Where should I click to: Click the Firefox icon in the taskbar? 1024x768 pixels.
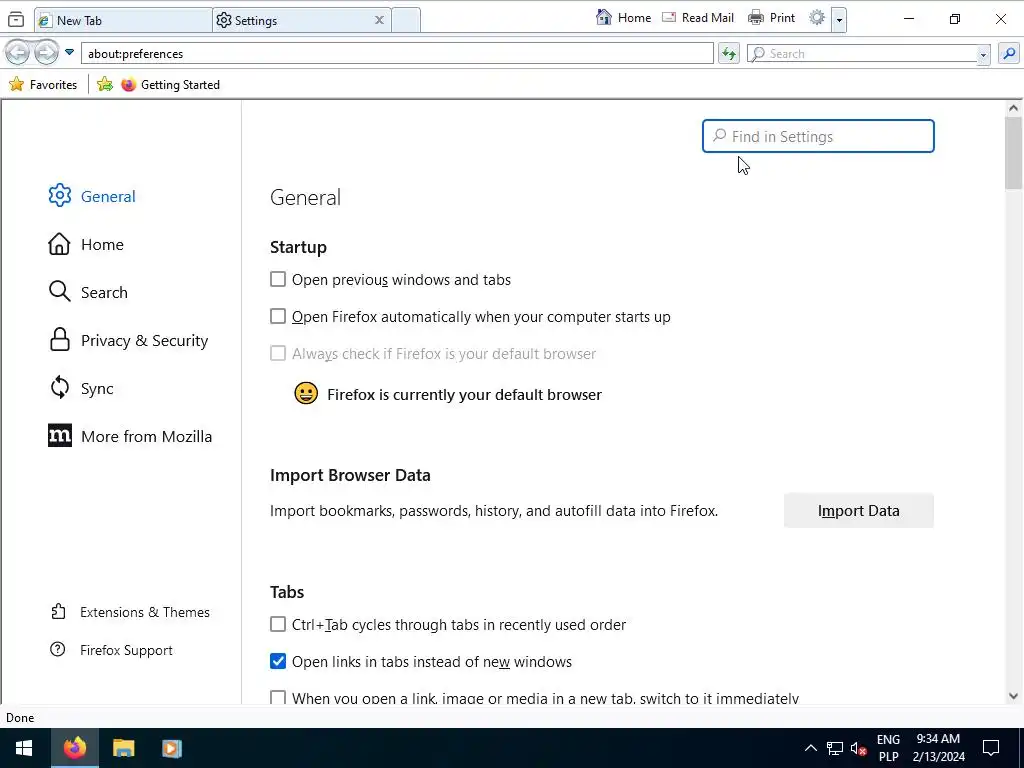(74, 748)
